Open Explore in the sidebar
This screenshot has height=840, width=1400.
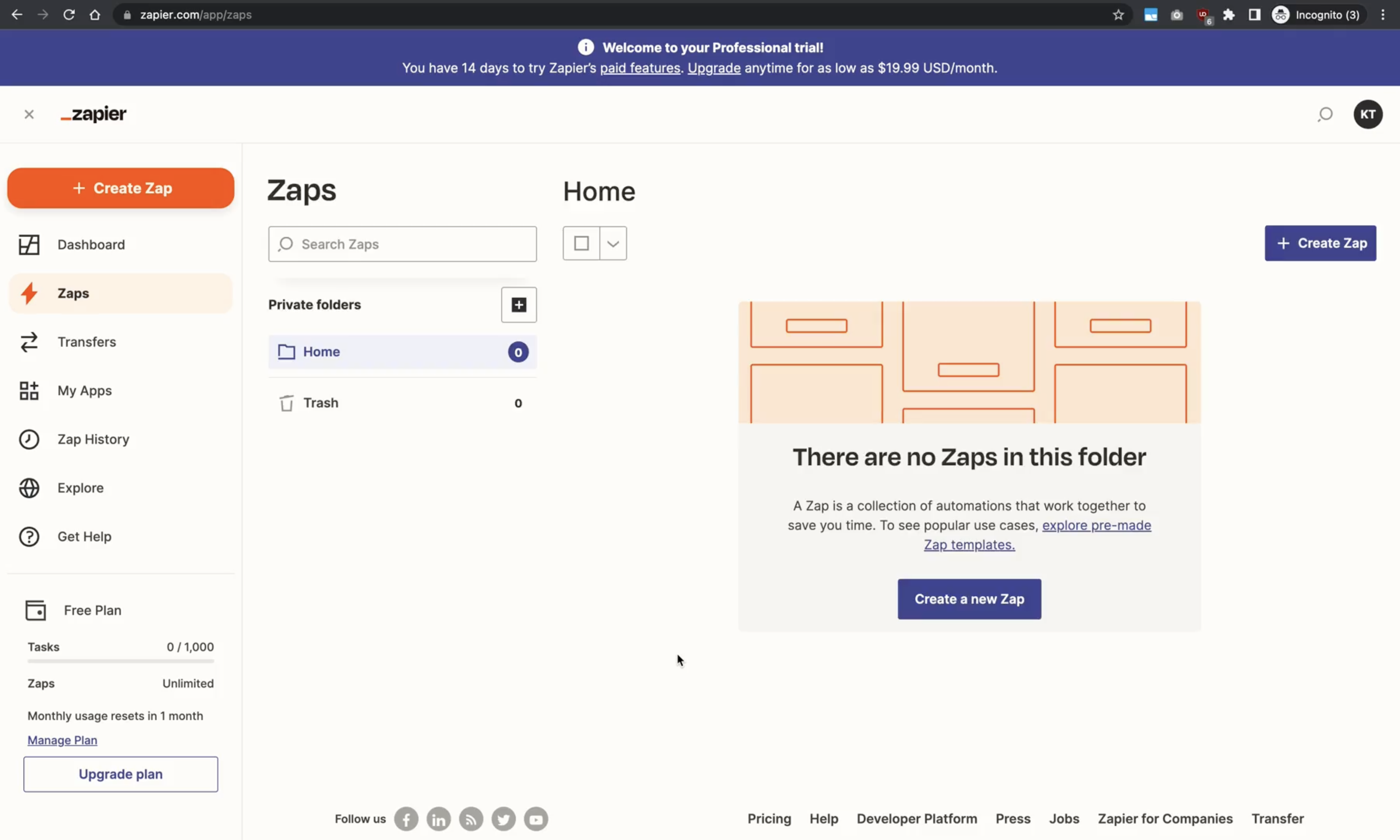[x=120, y=488]
